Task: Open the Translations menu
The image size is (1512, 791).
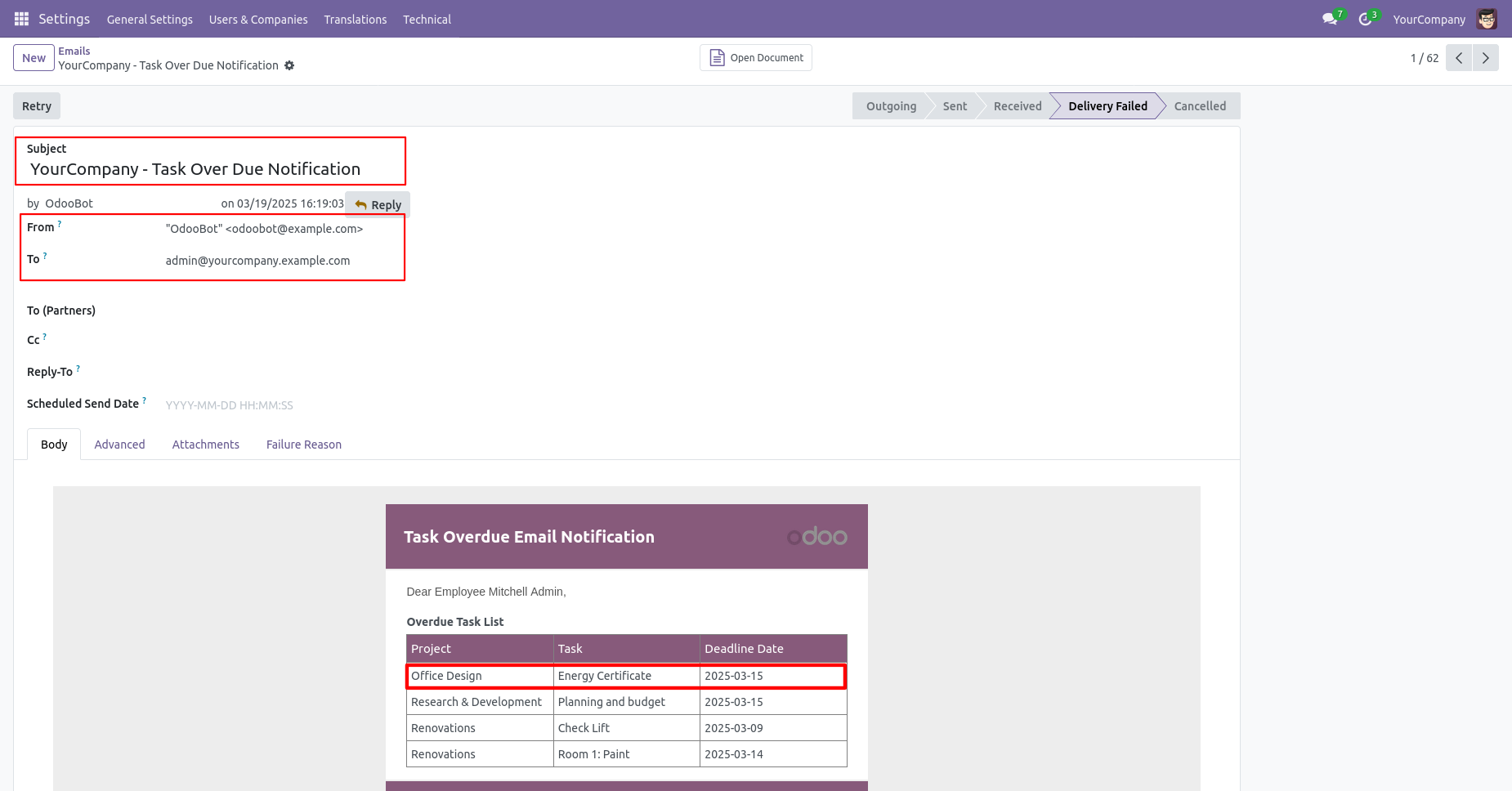Action: (356, 19)
